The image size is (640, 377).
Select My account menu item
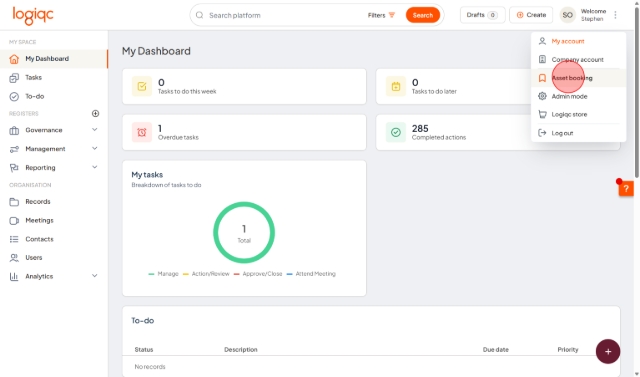[578, 41]
